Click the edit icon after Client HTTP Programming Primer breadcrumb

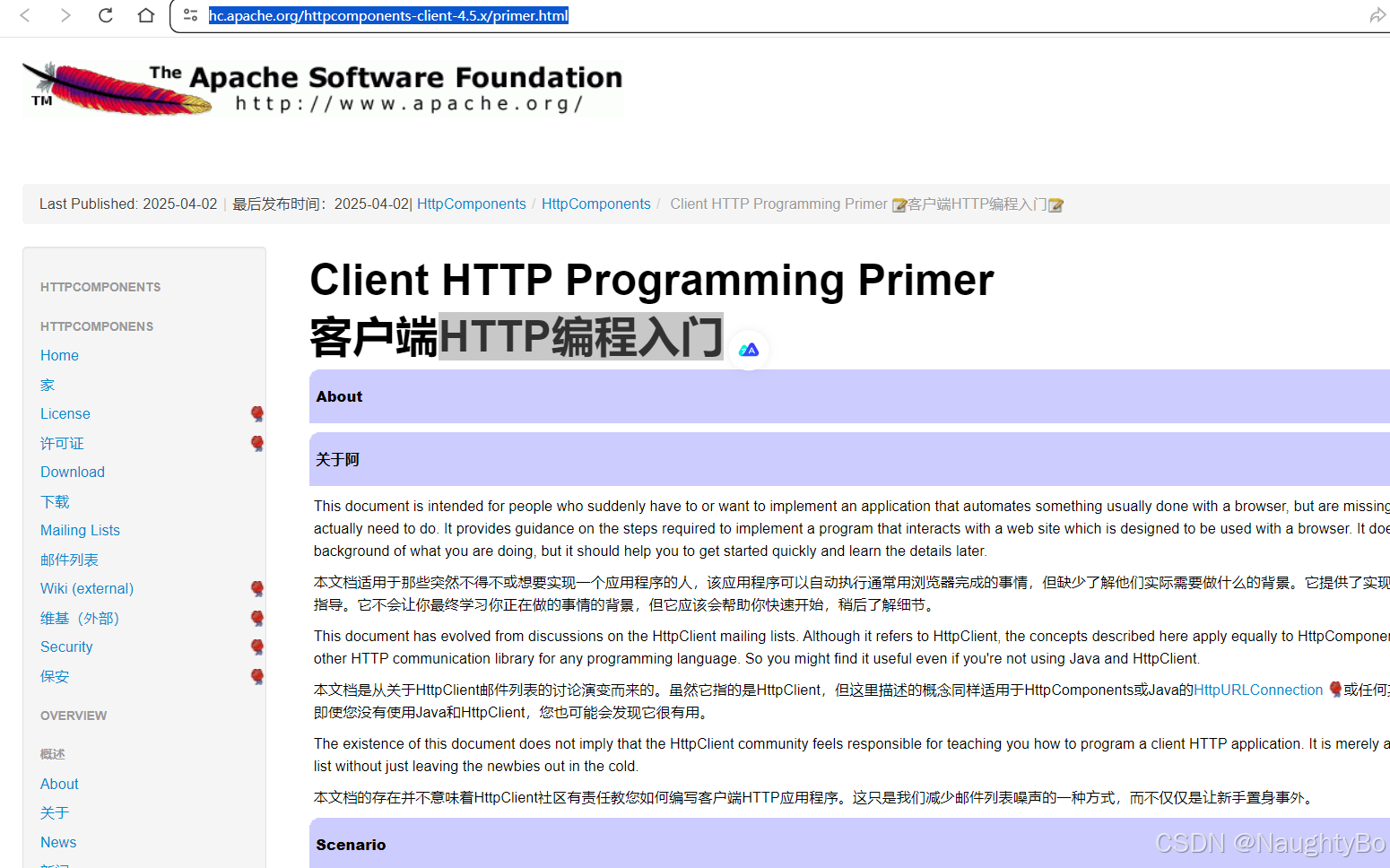click(x=899, y=205)
